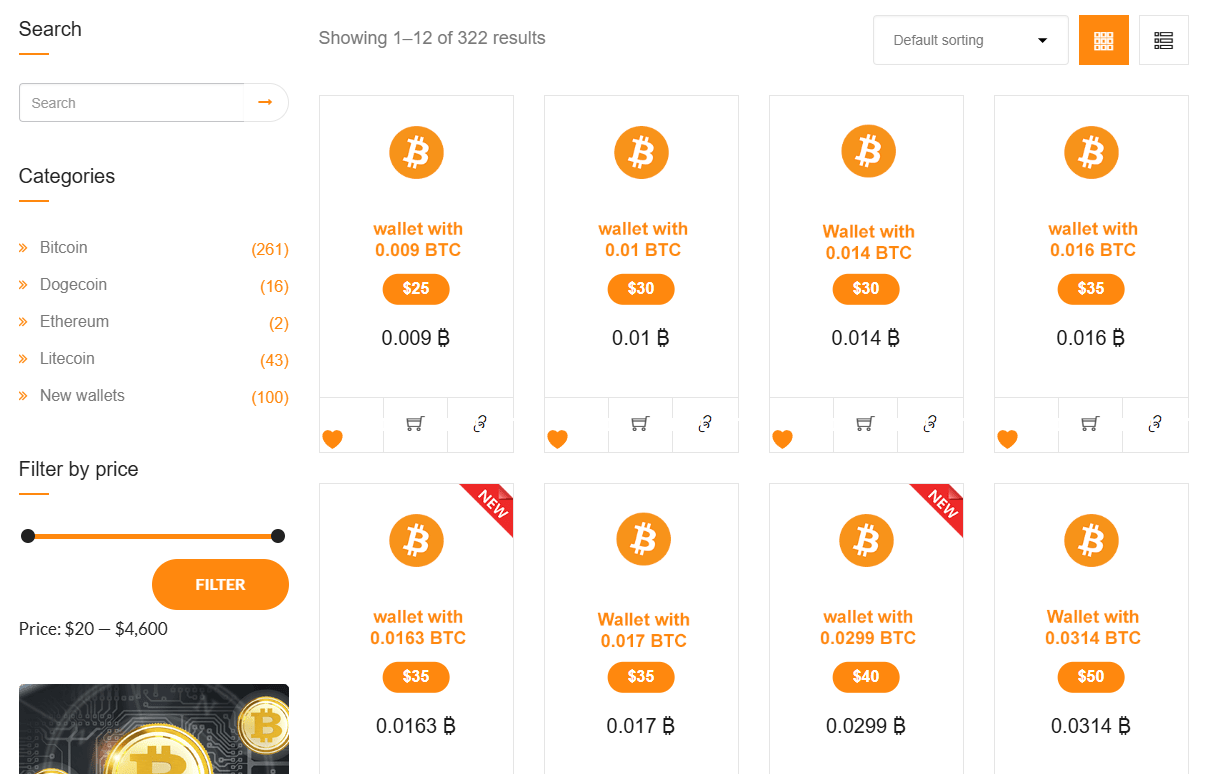Viewport: 1208px width, 774px height.
Task: Toggle wishlist heart on 0.014 BTC wallet
Action: (x=783, y=439)
